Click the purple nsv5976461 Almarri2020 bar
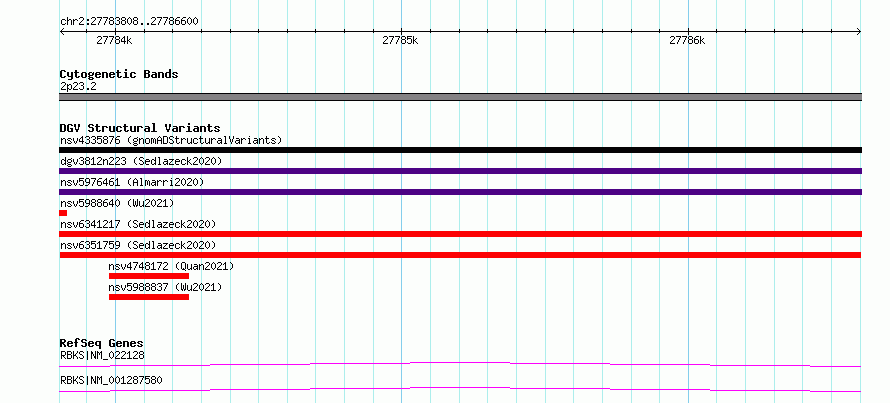This screenshot has width=890, height=403. pyautogui.click(x=460, y=192)
